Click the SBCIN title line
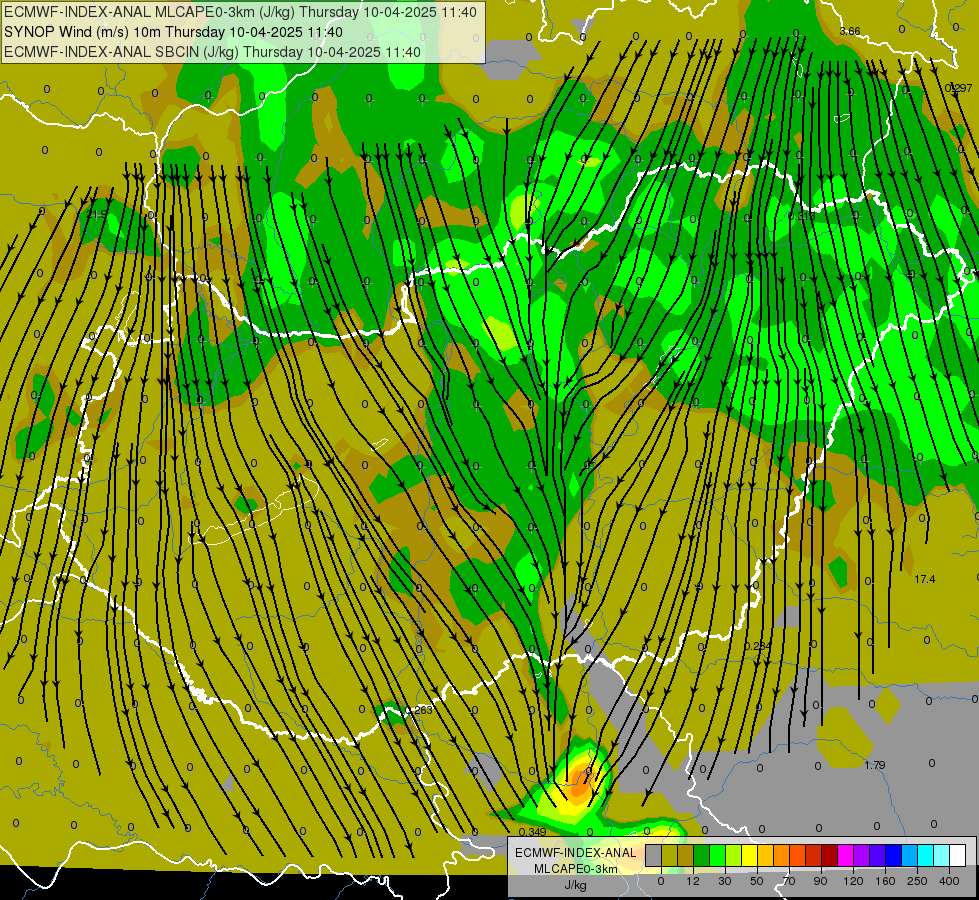Image resolution: width=979 pixels, height=900 pixels. pos(212,52)
